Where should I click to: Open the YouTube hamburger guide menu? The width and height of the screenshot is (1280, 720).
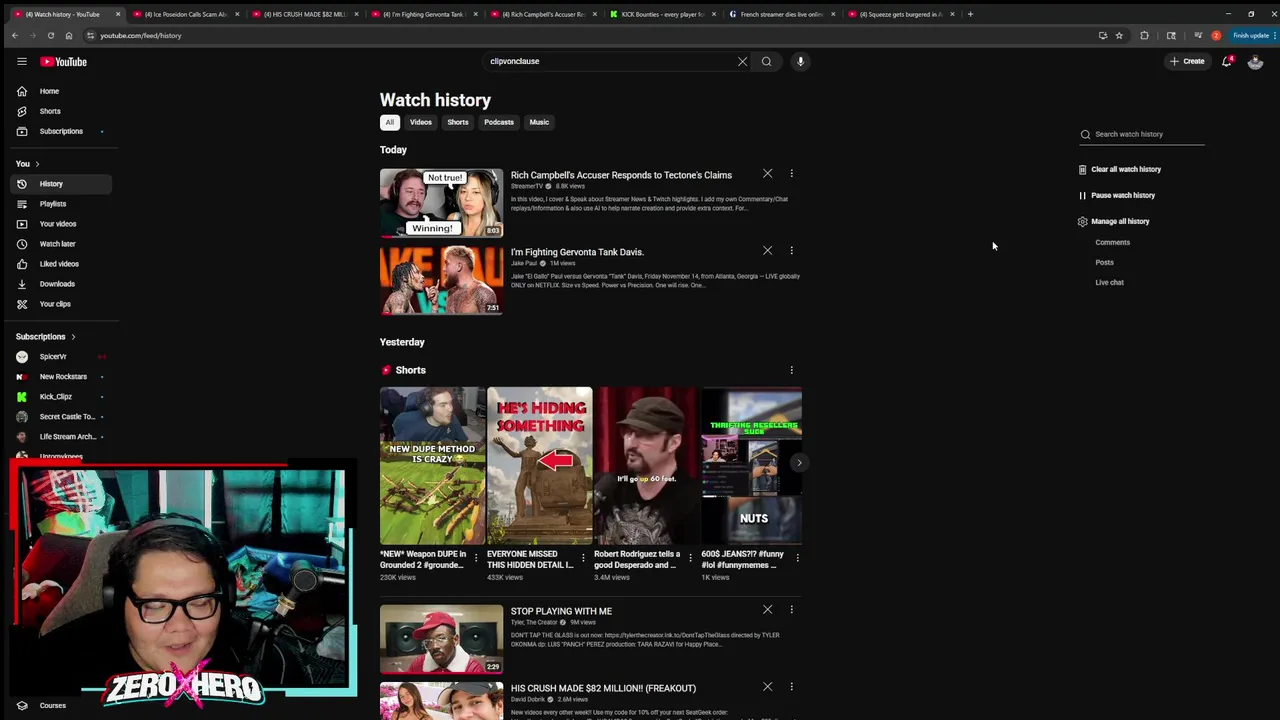click(x=22, y=61)
